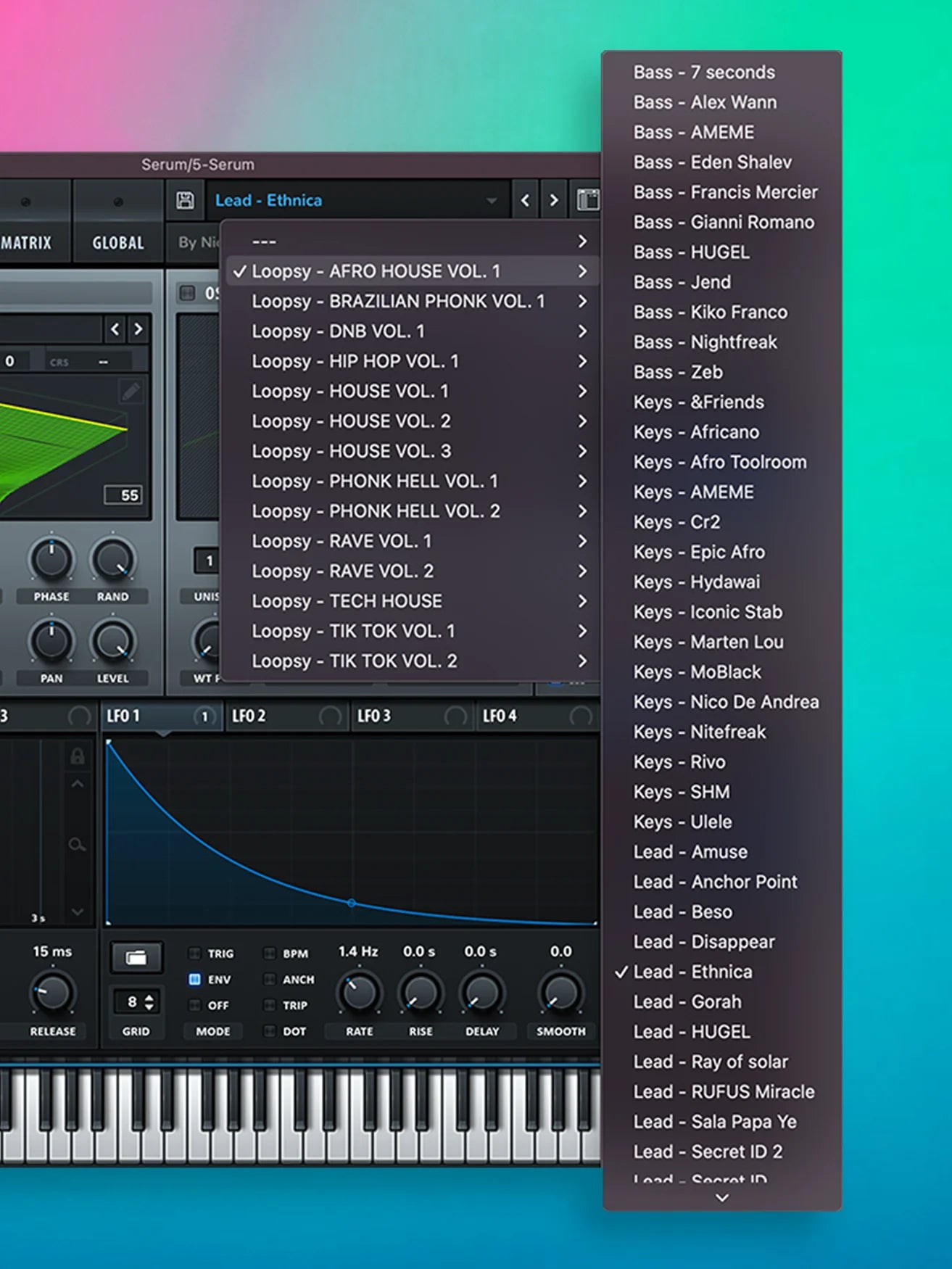Click the LFO 3 modulation source circle
Viewport: 952px width, 1269px height.
point(455,716)
